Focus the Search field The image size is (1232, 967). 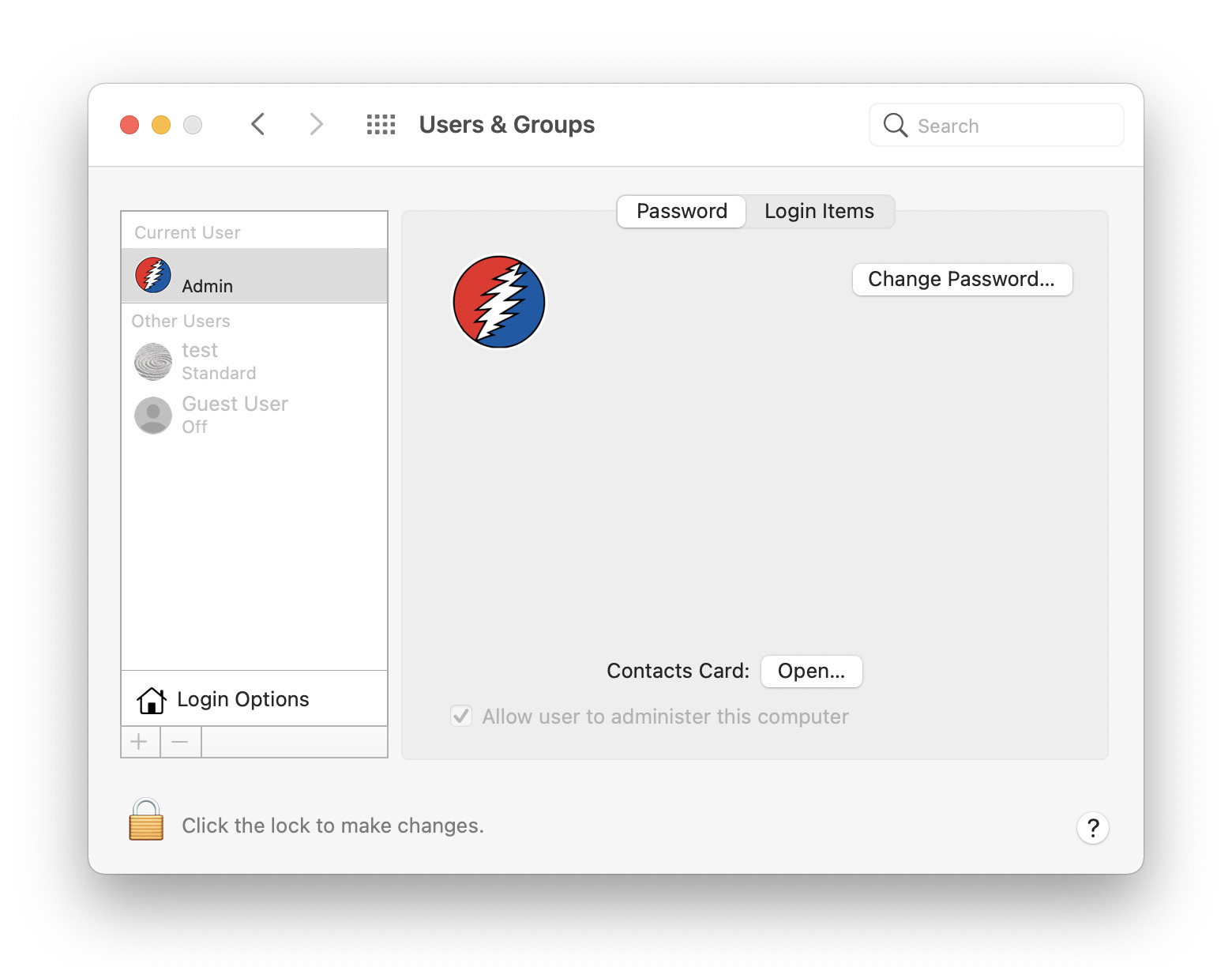click(x=997, y=125)
